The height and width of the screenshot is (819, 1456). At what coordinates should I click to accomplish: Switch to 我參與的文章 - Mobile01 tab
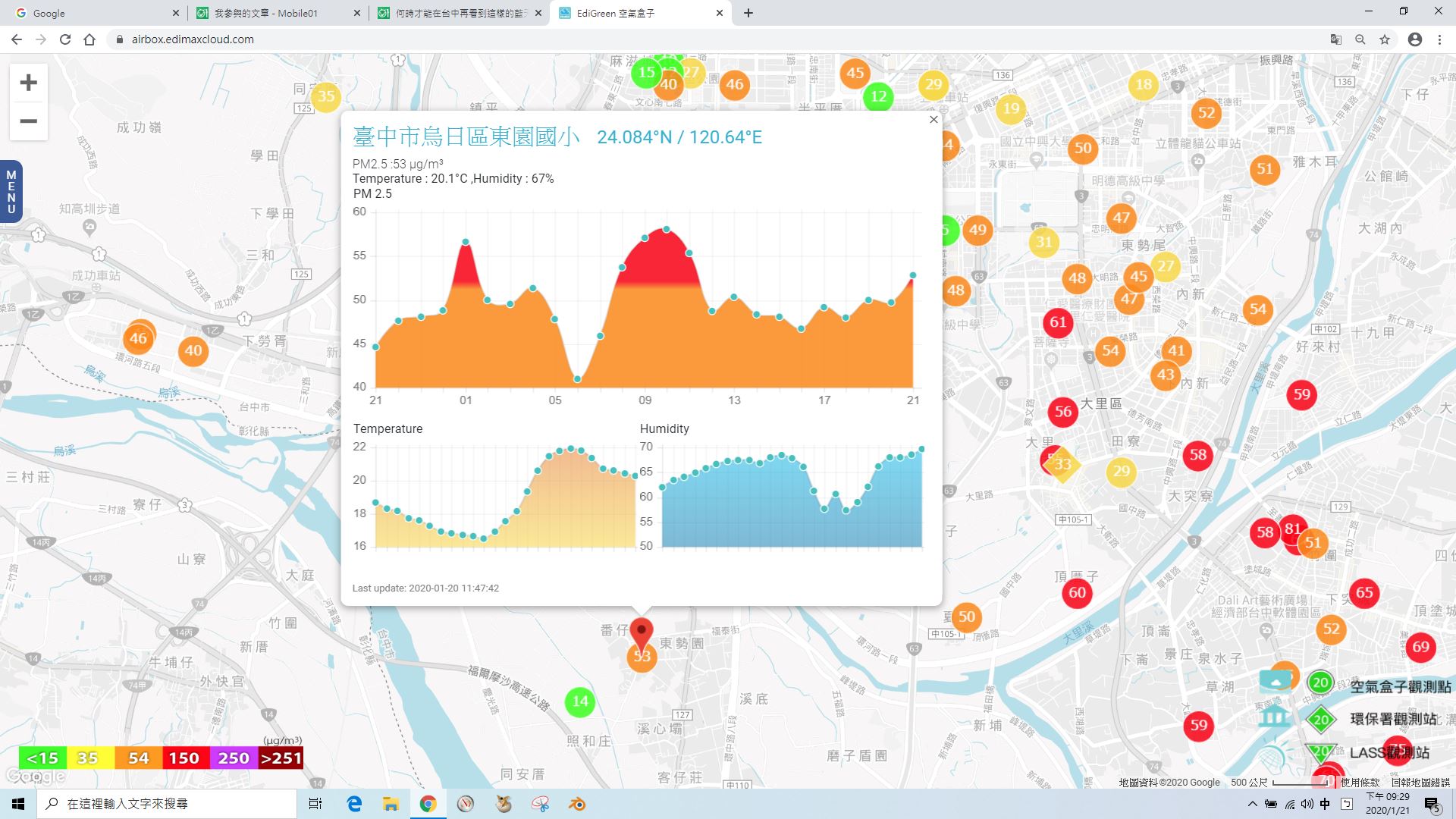(x=277, y=13)
